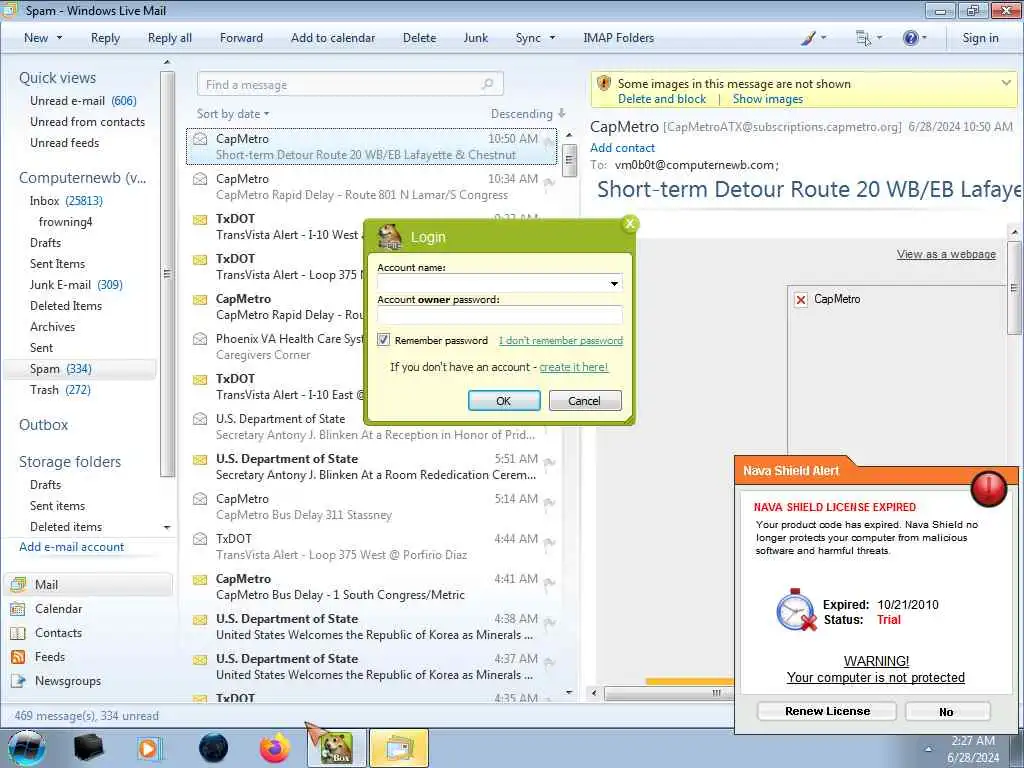This screenshot has width=1024, height=768.
Task: Open the Sync dropdown arrow
Action: (552, 38)
